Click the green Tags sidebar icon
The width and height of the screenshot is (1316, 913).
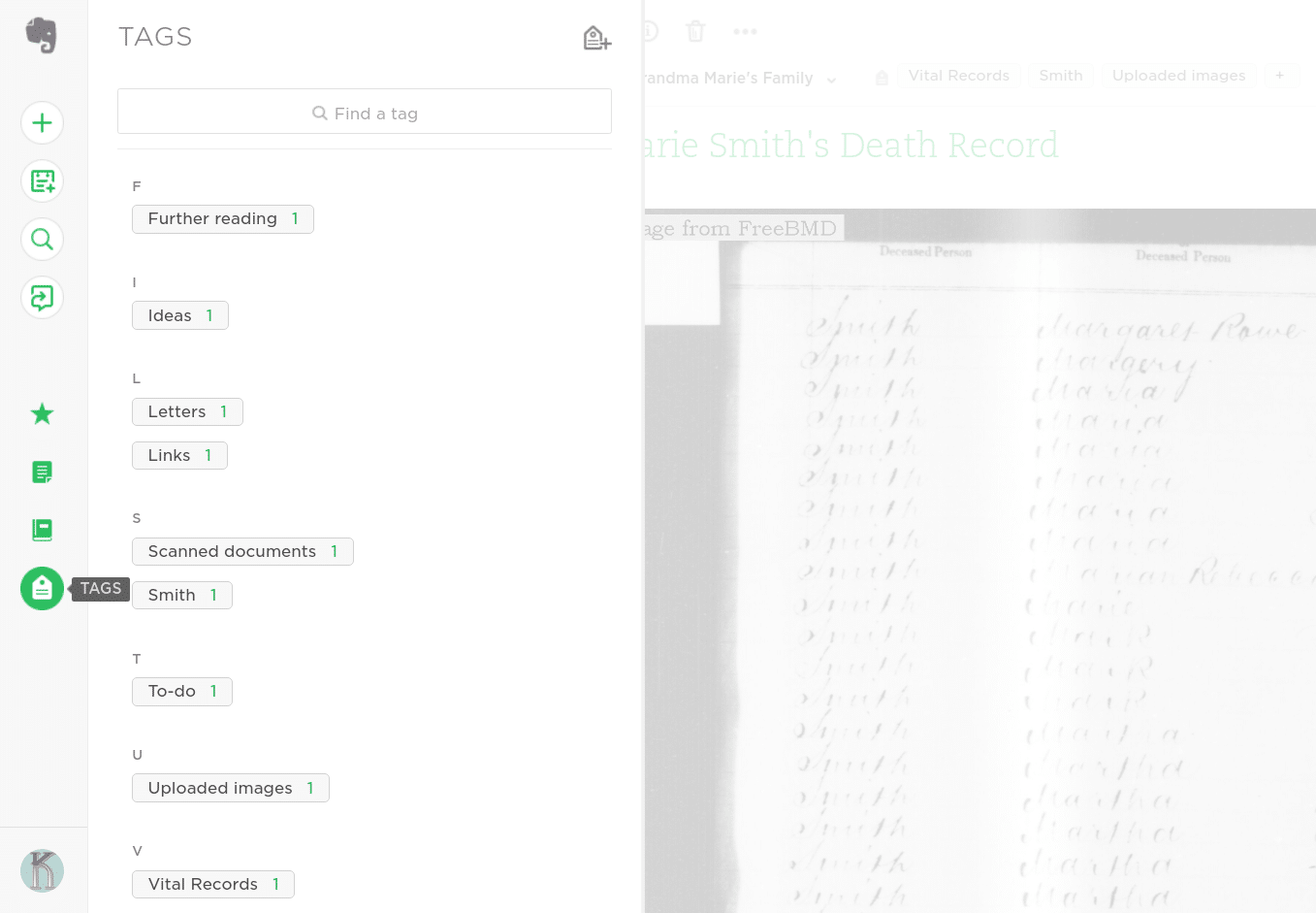[42, 588]
